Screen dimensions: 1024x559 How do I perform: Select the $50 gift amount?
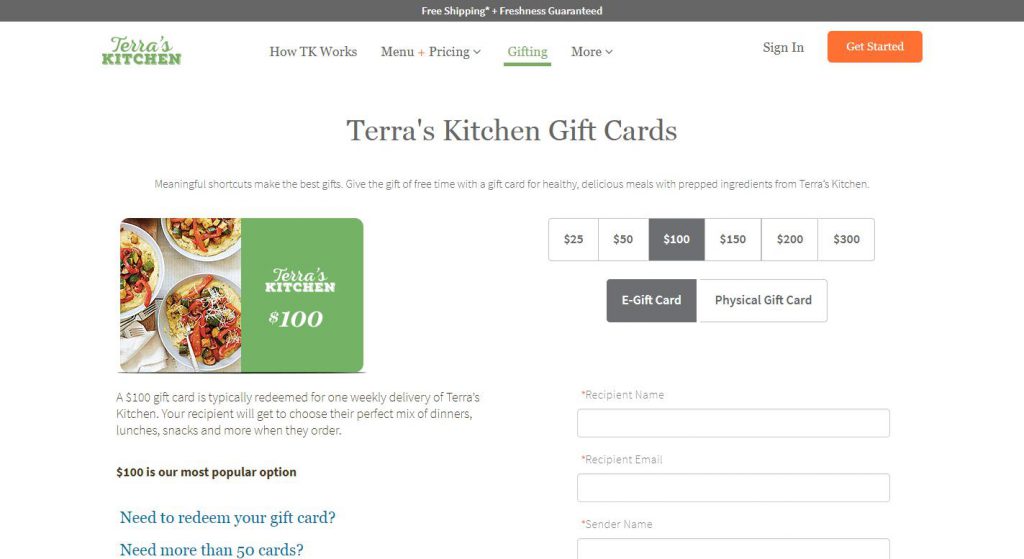(623, 239)
